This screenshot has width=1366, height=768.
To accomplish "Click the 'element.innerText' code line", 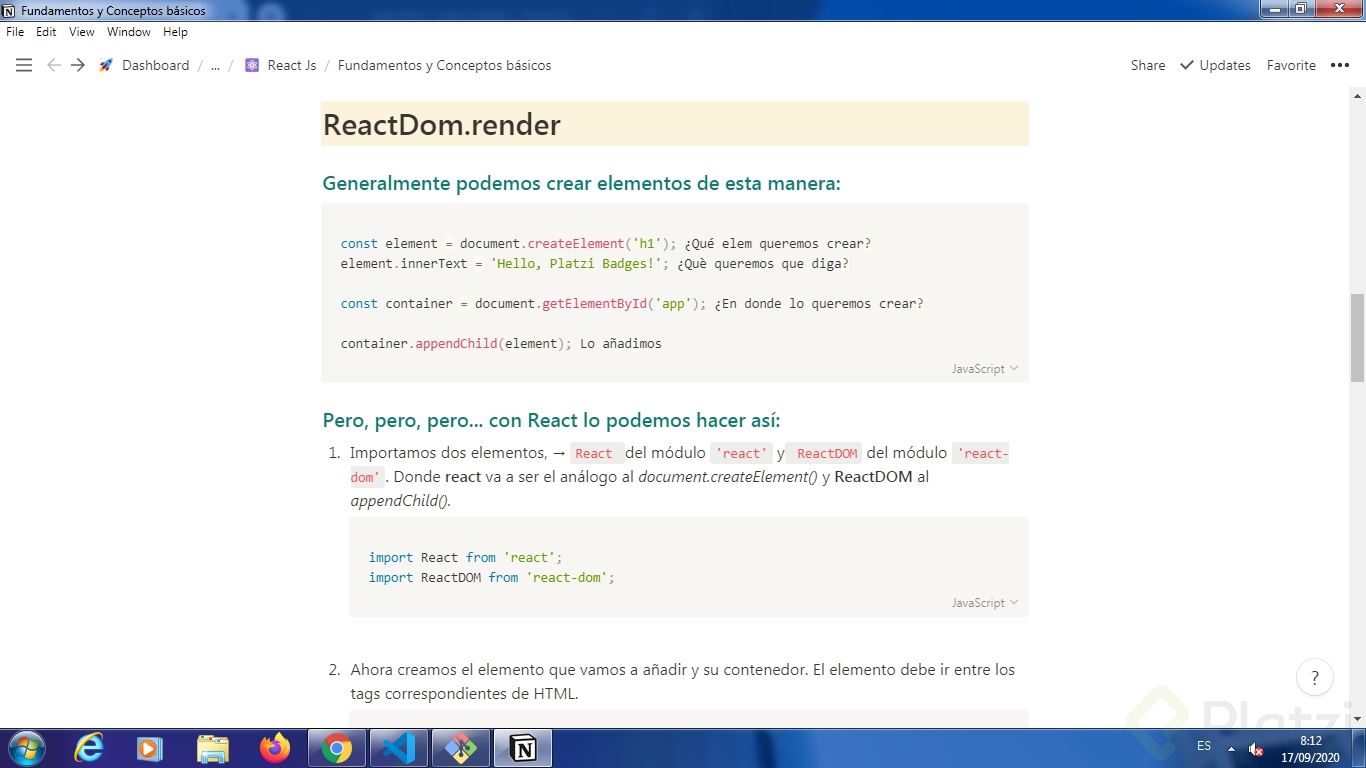I will 595,264.
